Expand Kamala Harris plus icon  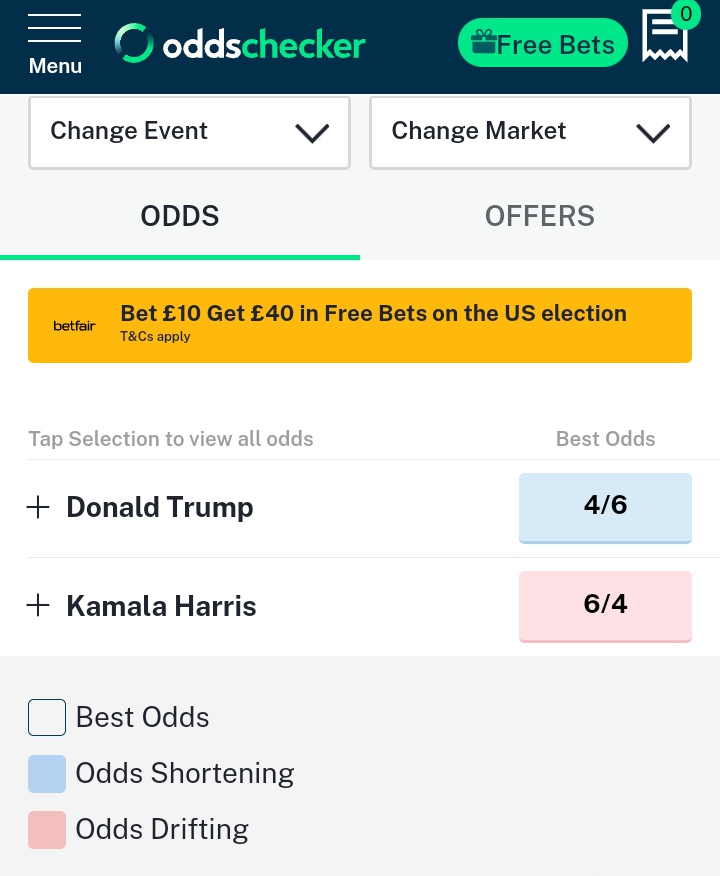pyautogui.click(x=39, y=606)
